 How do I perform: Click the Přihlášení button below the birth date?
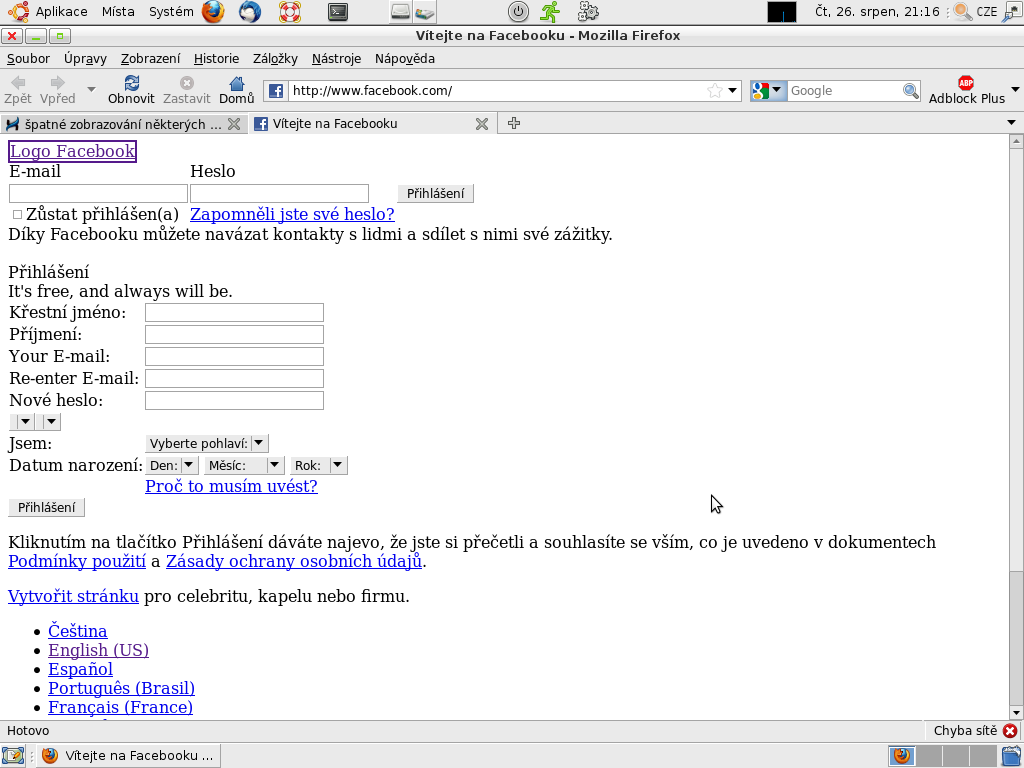click(x=46, y=507)
